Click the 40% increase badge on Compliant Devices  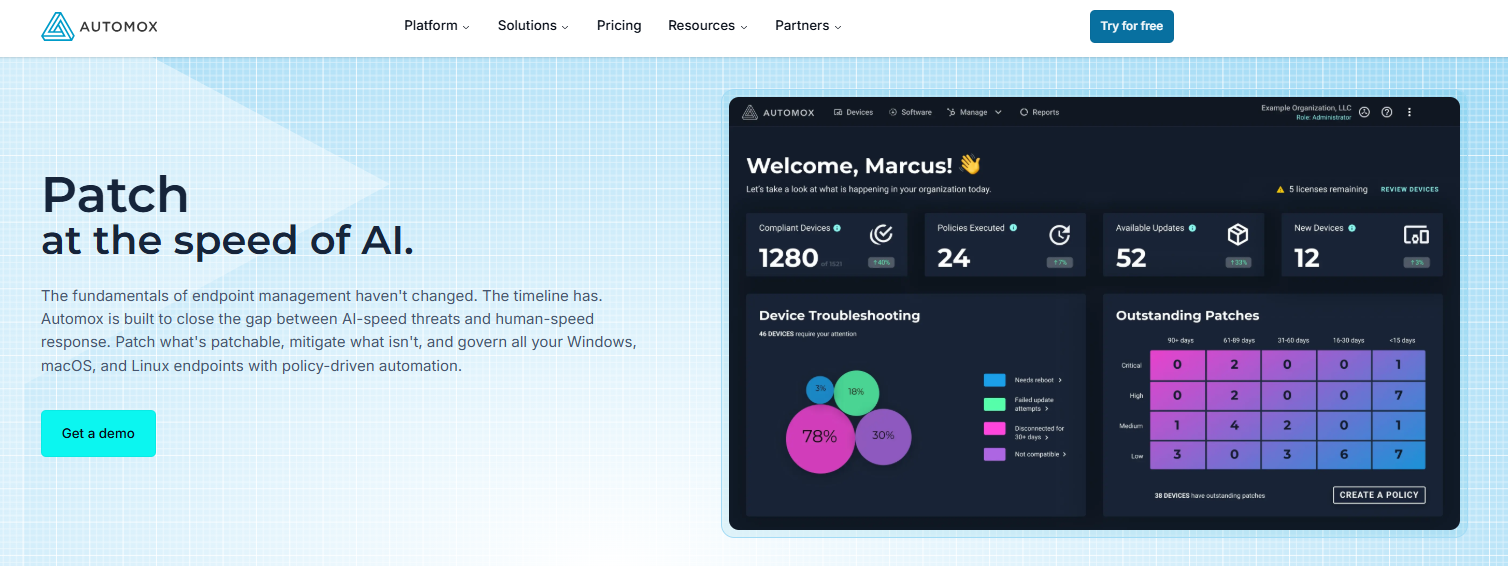(881, 262)
